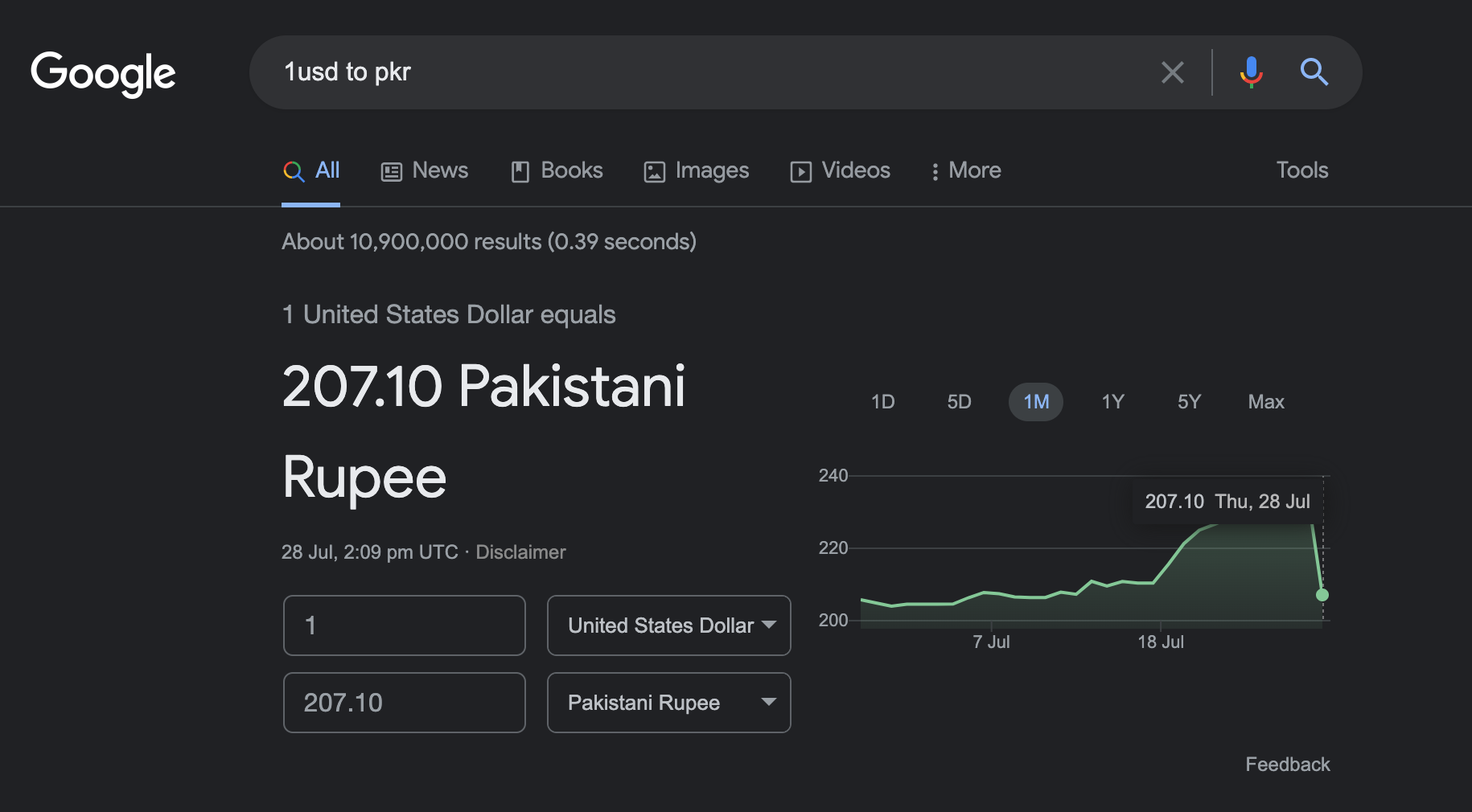Switch to the Videos tab
Screen dimensions: 1472x812
pos(841,170)
